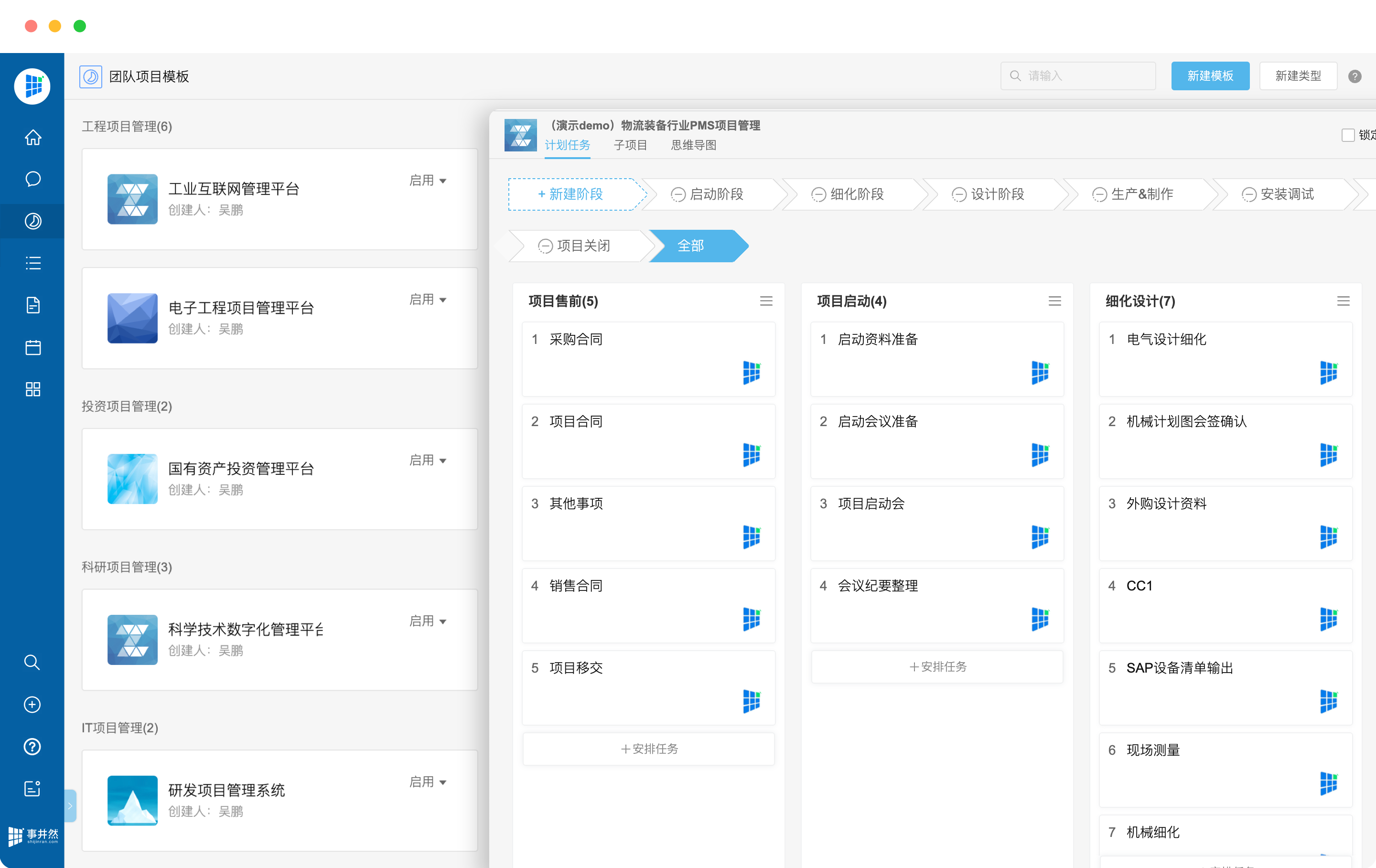Click 安排任务 under 项目启动 column
Screen dimensions: 1376x868
tap(937, 667)
